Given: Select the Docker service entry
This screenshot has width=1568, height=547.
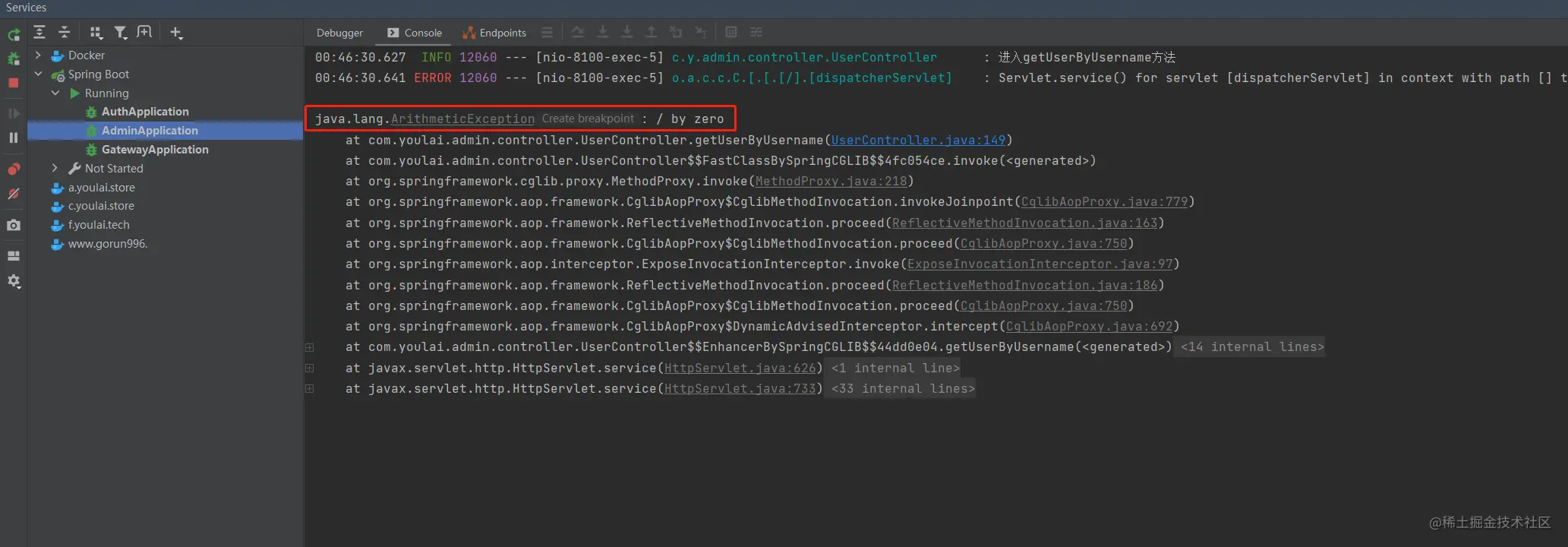Looking at the screenshot, I should pyautogui.click(x=87, y=55).
